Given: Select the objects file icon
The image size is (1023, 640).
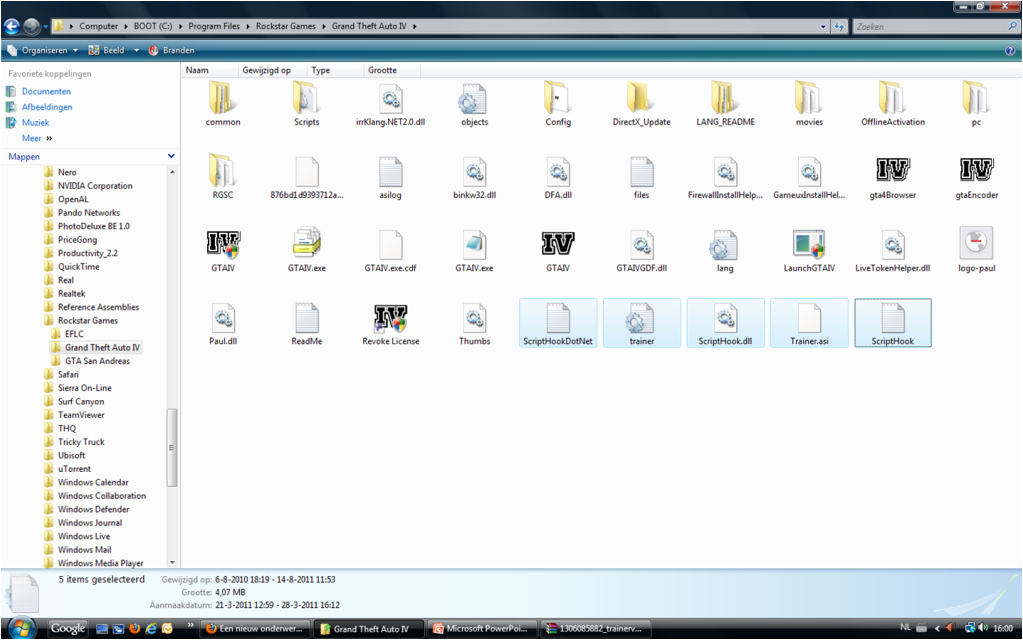Looking at the screenshot, I should point(474,99).
